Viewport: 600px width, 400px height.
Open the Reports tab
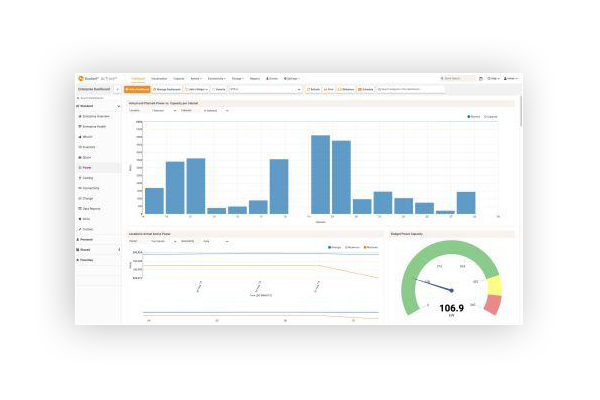[x=255, y=78]
